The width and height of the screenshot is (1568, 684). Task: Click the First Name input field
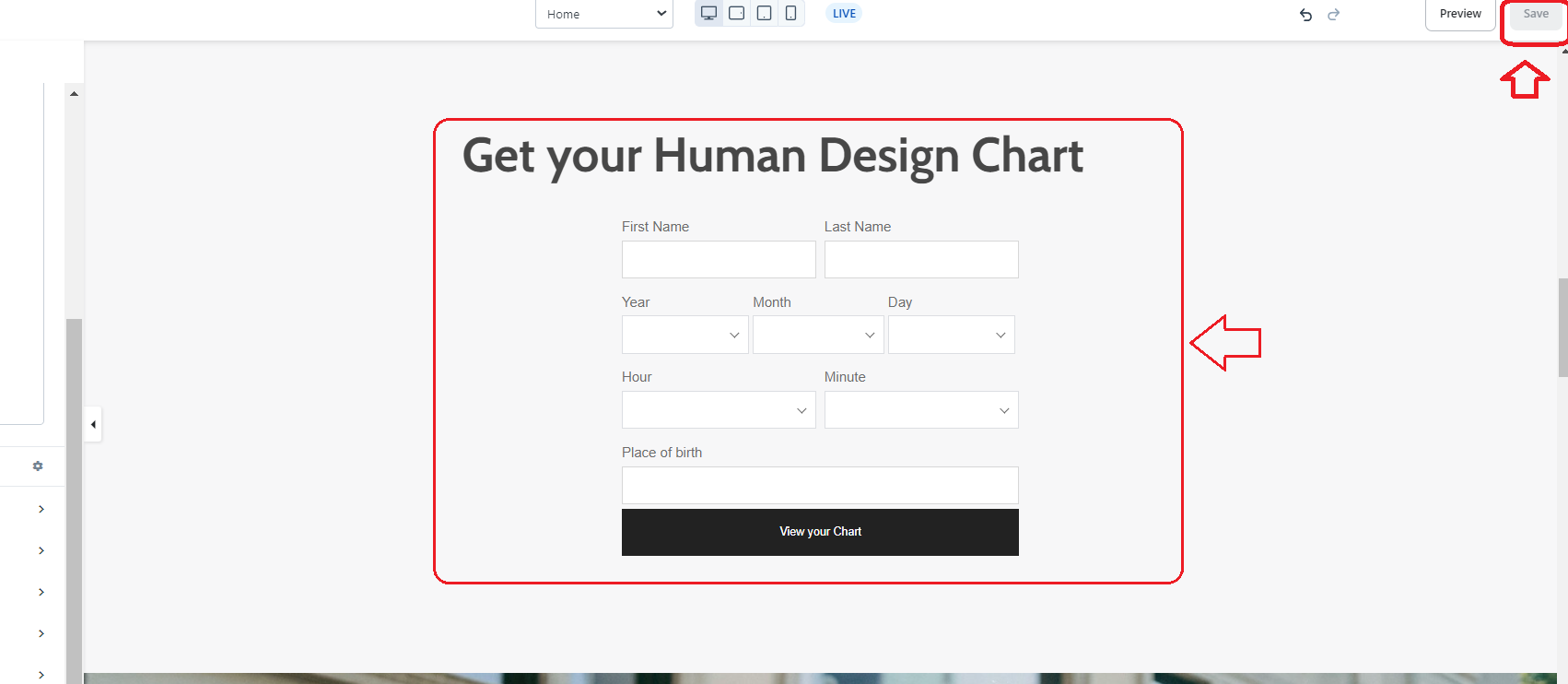[x=719, y=259]
